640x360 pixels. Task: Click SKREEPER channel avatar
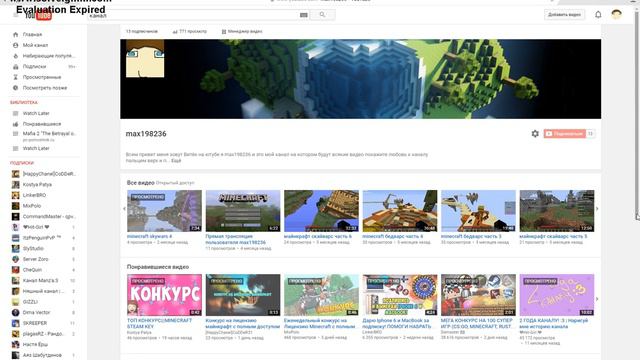pos(16,323)
